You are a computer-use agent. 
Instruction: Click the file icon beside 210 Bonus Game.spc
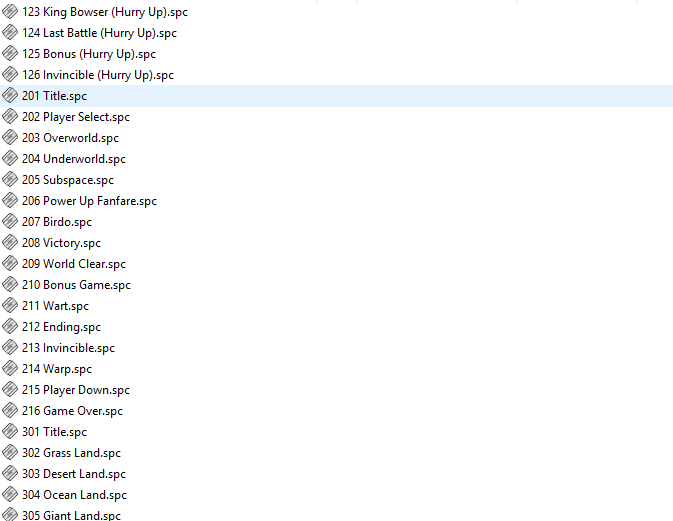[10, 285]
